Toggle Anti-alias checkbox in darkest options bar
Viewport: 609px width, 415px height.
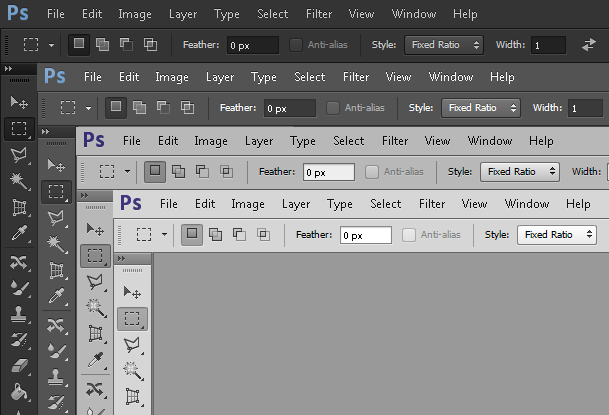coord(296,45)
